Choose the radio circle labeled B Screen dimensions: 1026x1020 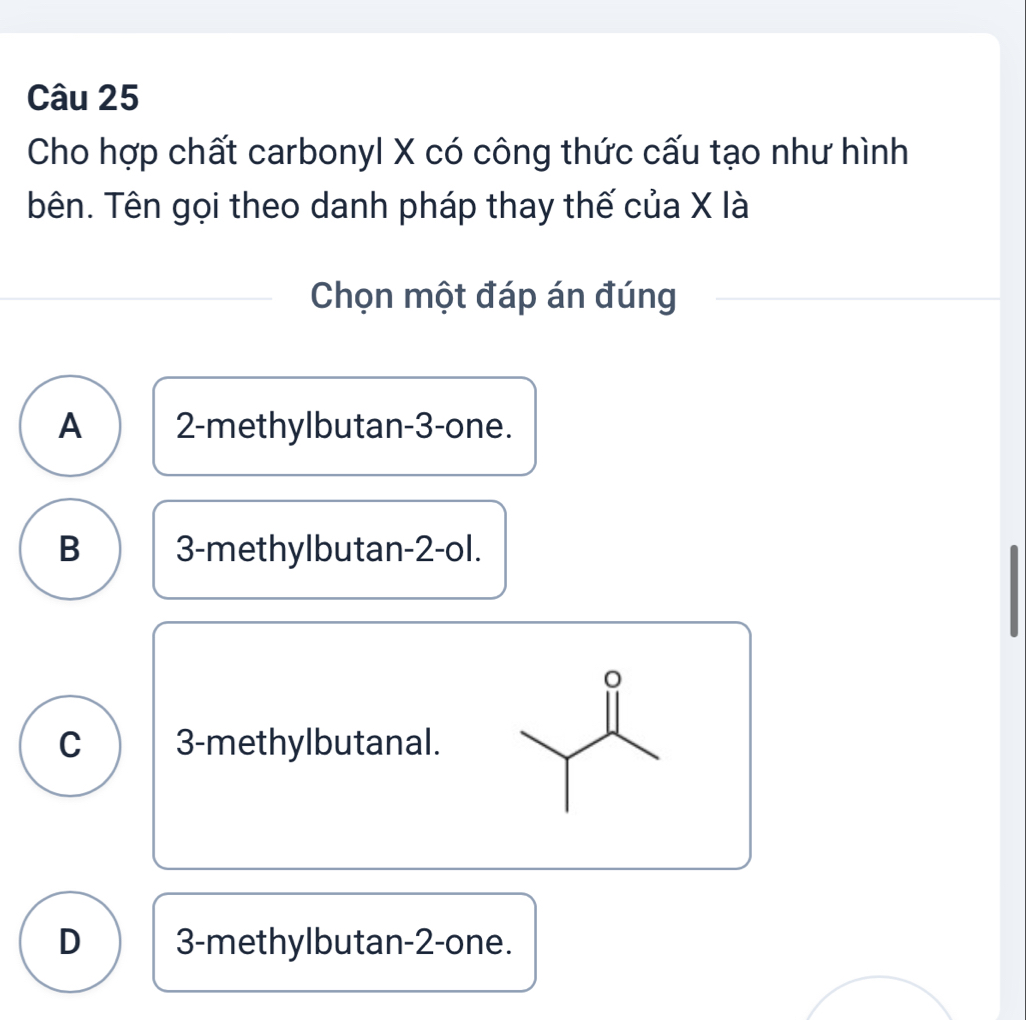[70, 549]
